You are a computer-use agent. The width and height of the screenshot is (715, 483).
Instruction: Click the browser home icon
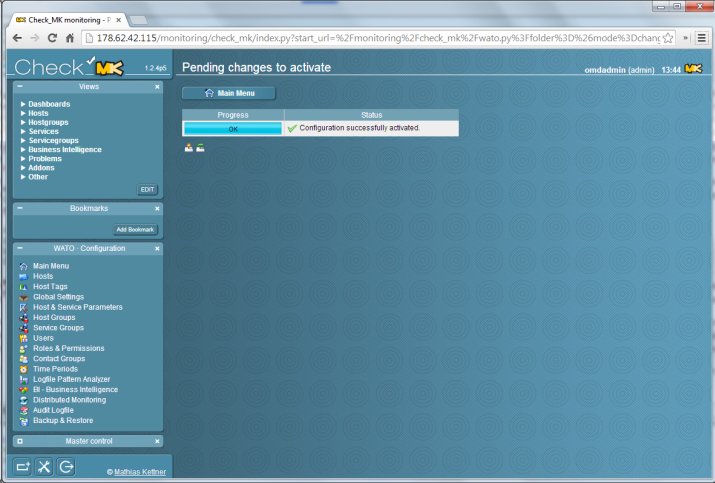[x=70, y=38]
